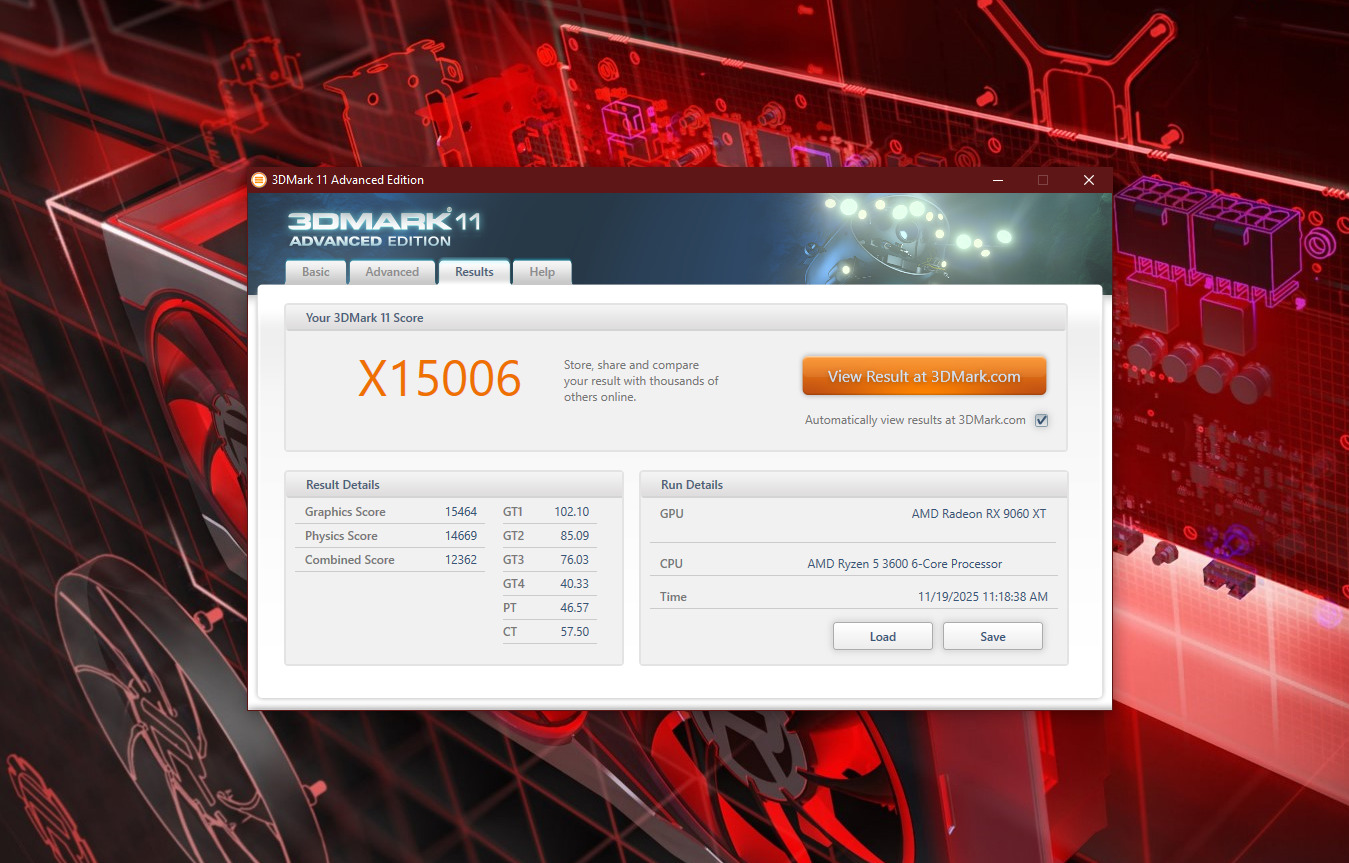Click the Save button
1349x863 pixels.
(993, 636)
